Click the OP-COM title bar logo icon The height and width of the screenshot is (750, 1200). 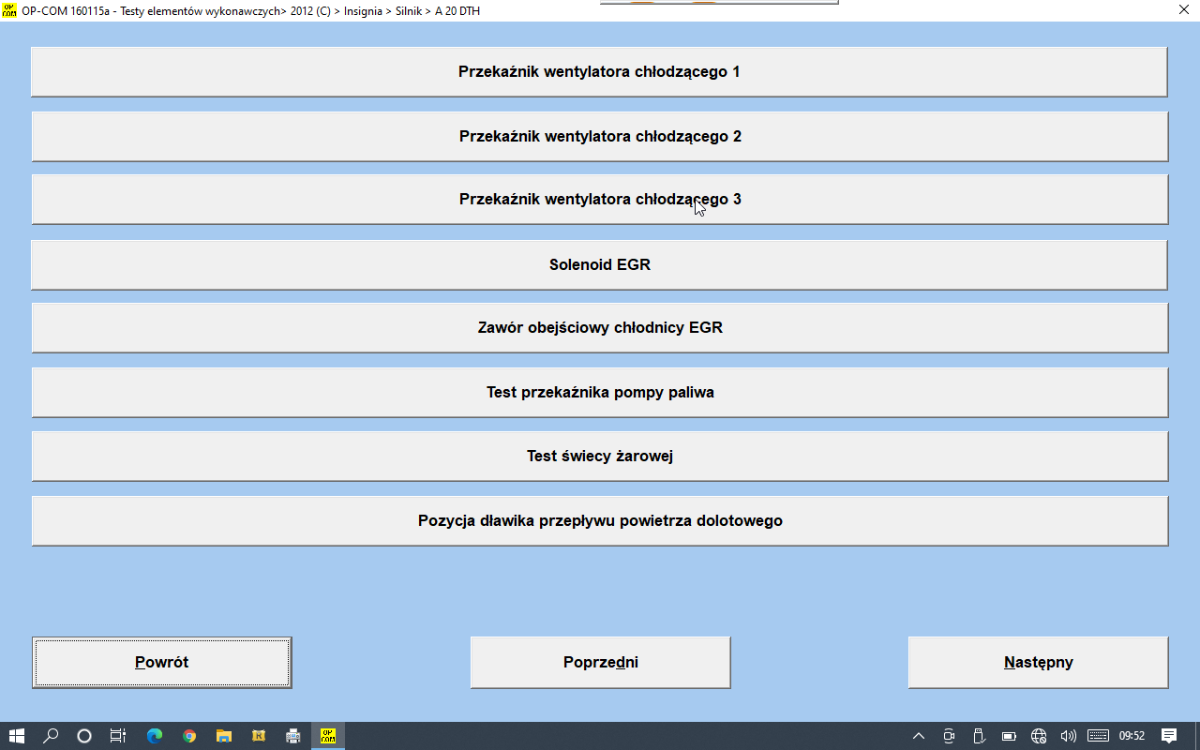[x=10, y=9]
